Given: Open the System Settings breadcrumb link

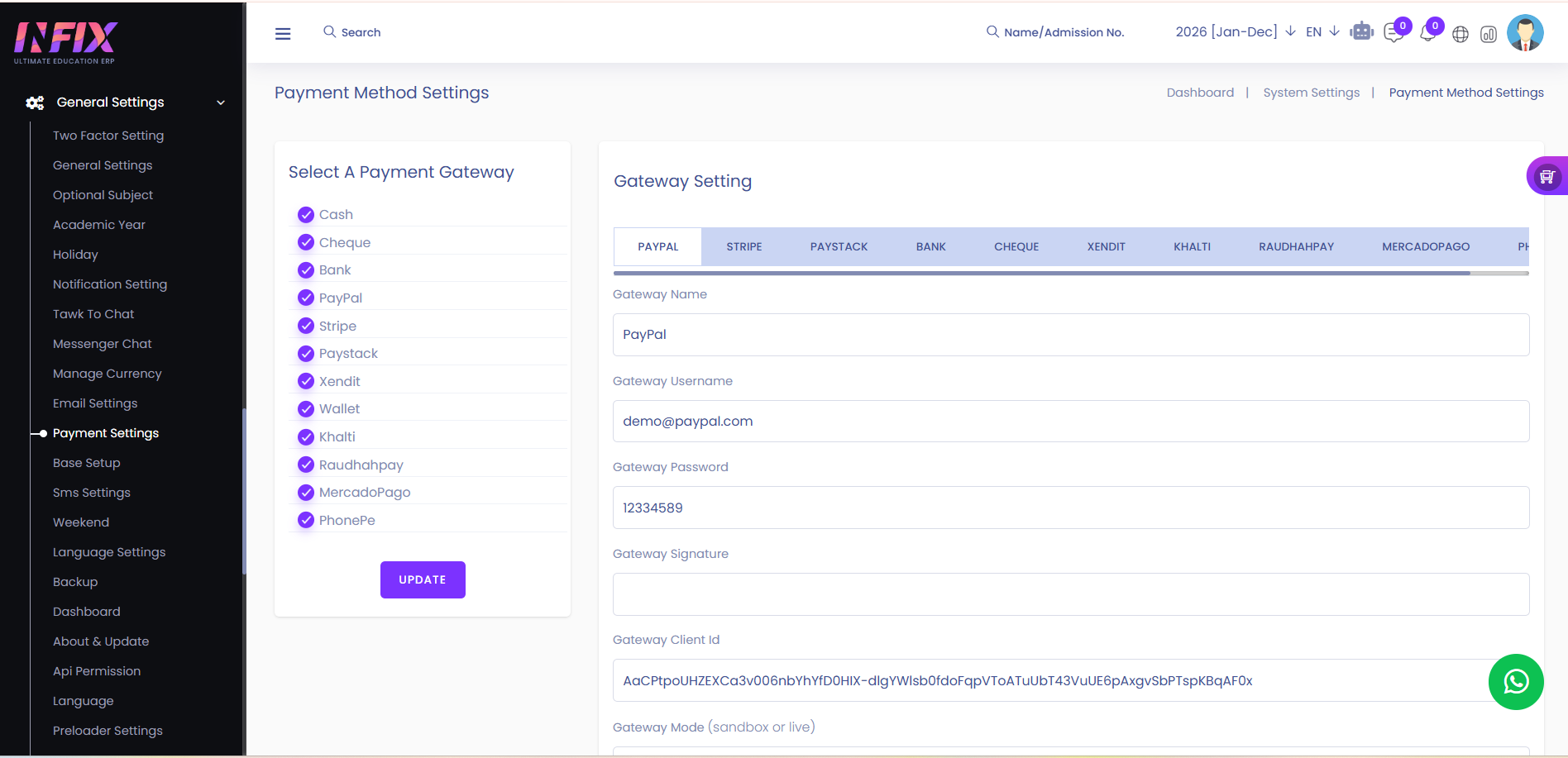Looking at the screenshot, I should (1312, 93).
